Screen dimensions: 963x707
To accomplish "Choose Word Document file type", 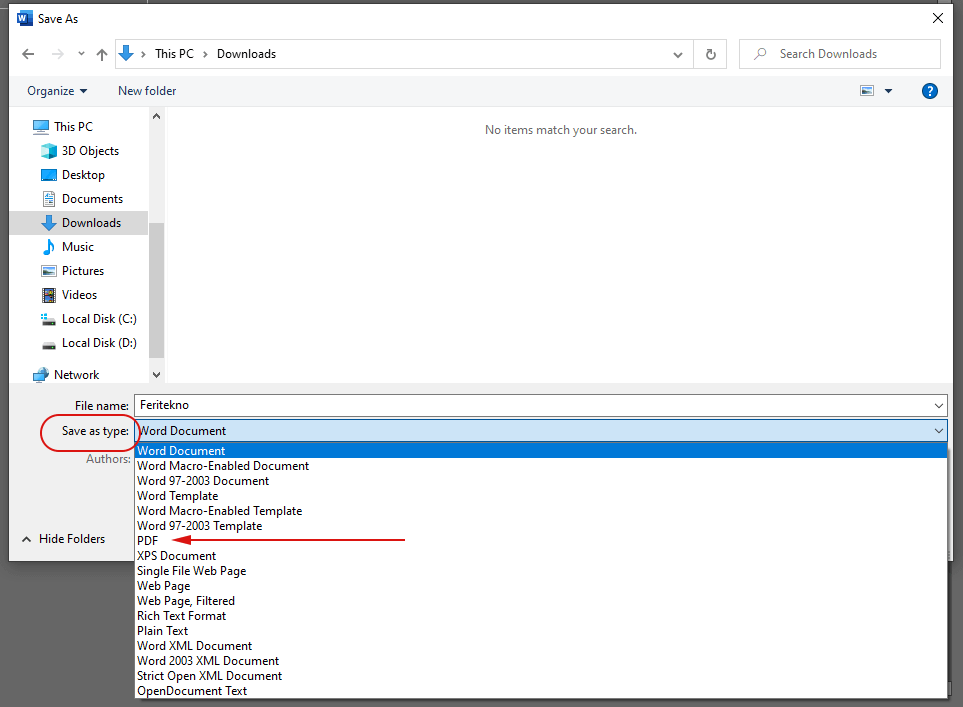I will click(541, 451).
